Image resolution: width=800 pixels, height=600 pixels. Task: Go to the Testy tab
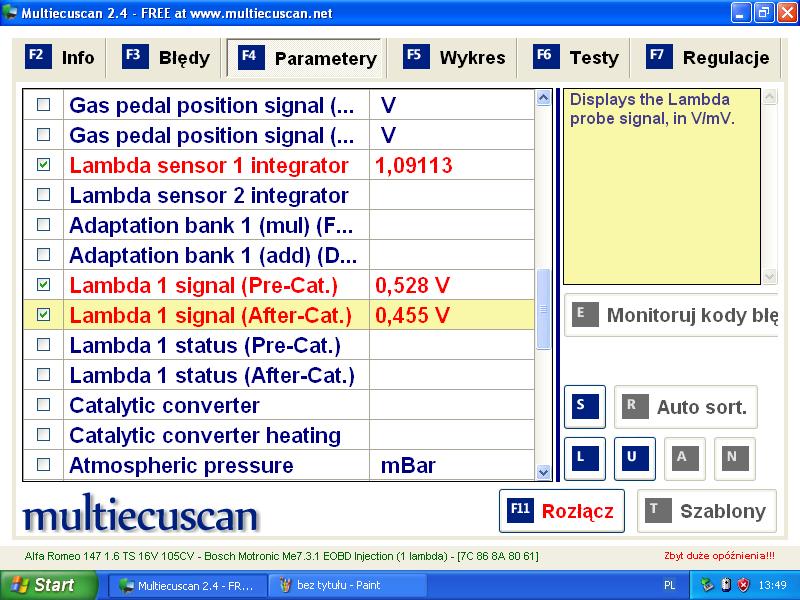click(574, 58)
